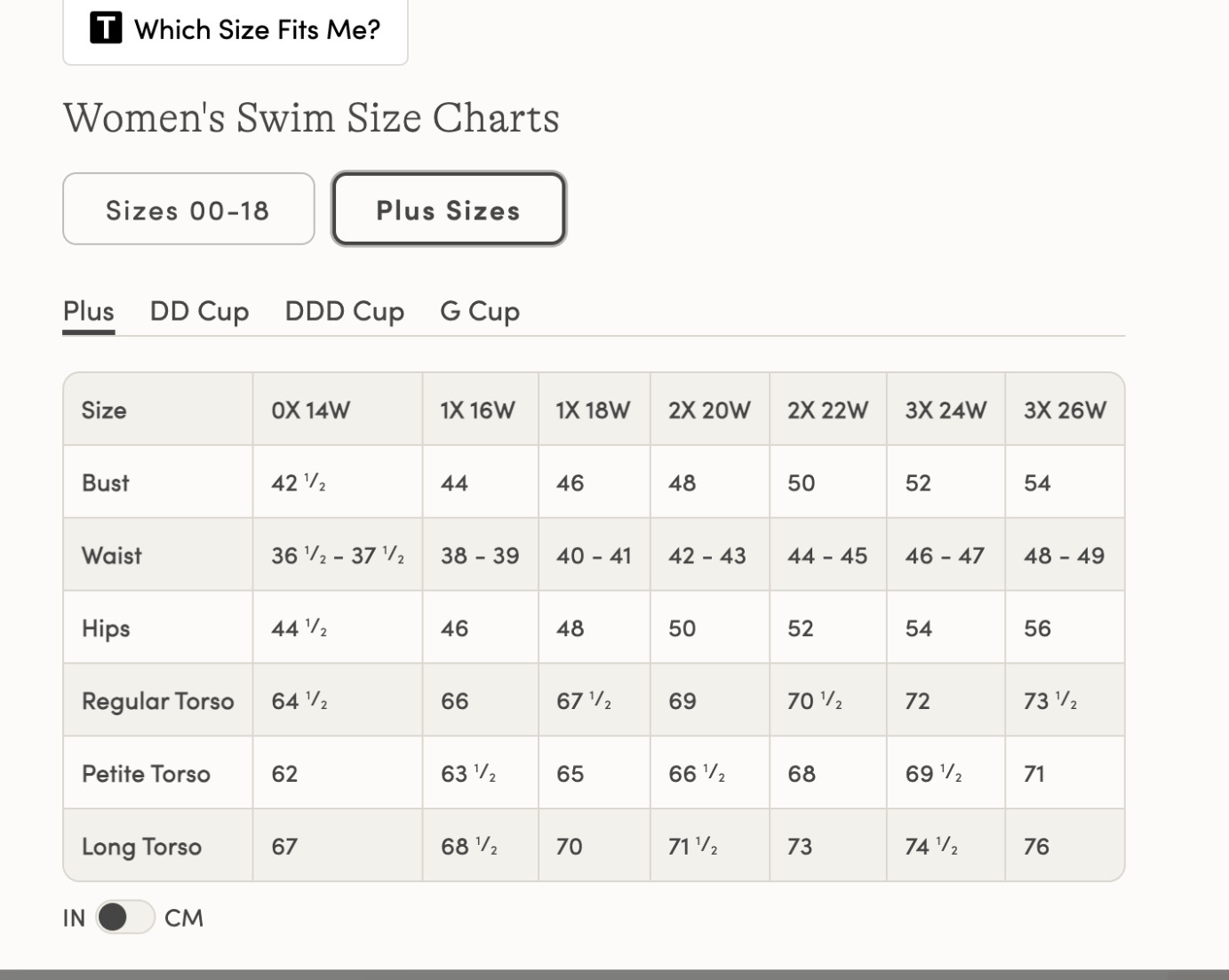Click the Bust row label
The image size is (1229, 980).
click(x=106, y=483)
